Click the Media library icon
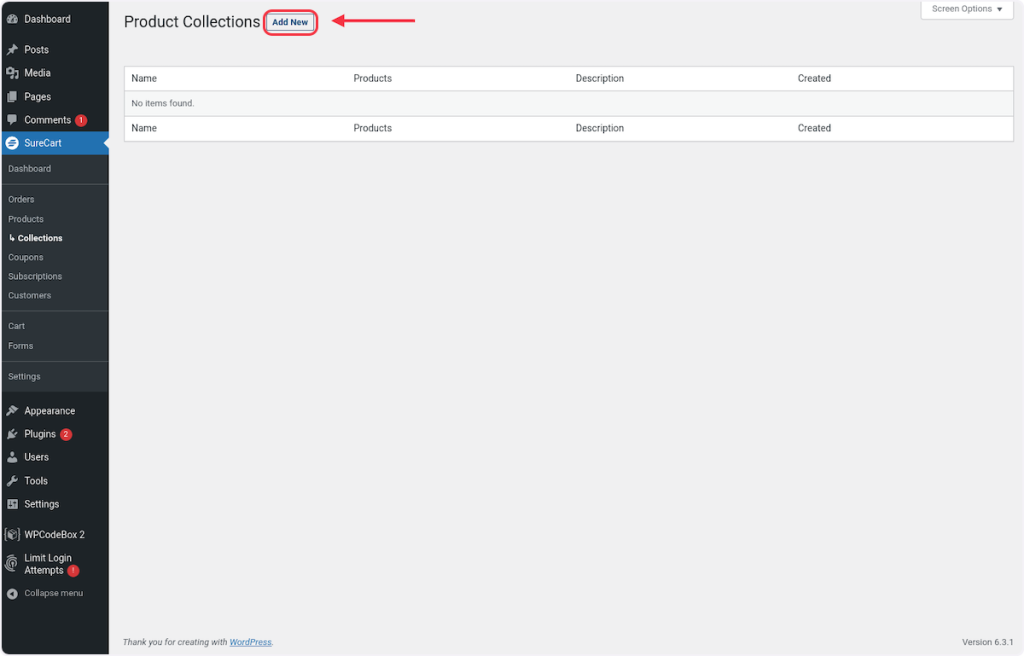Viewport: 1024px width, 656px height. (12, 73)
